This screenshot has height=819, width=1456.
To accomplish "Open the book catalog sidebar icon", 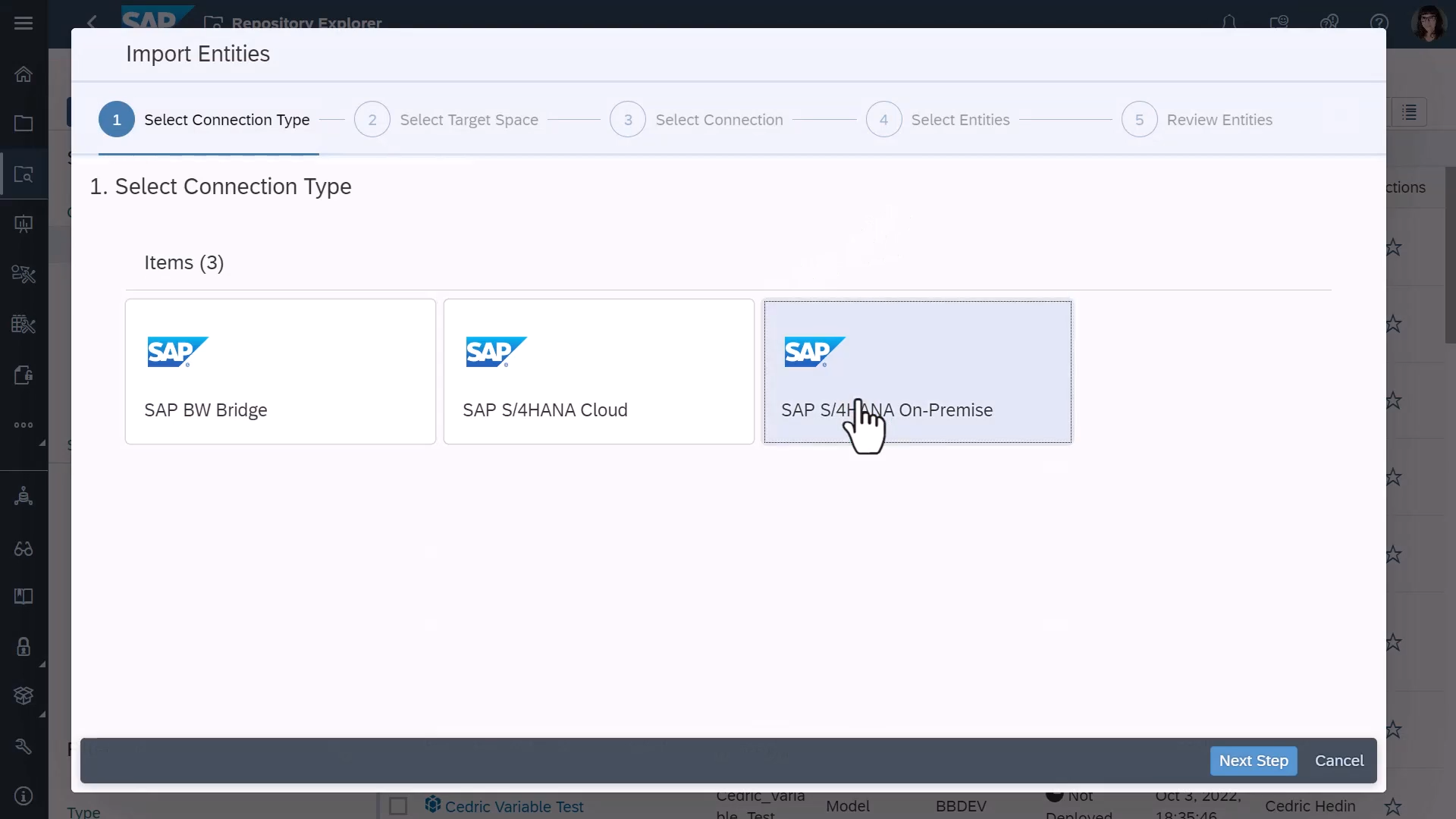I will [x=24, y=597].
